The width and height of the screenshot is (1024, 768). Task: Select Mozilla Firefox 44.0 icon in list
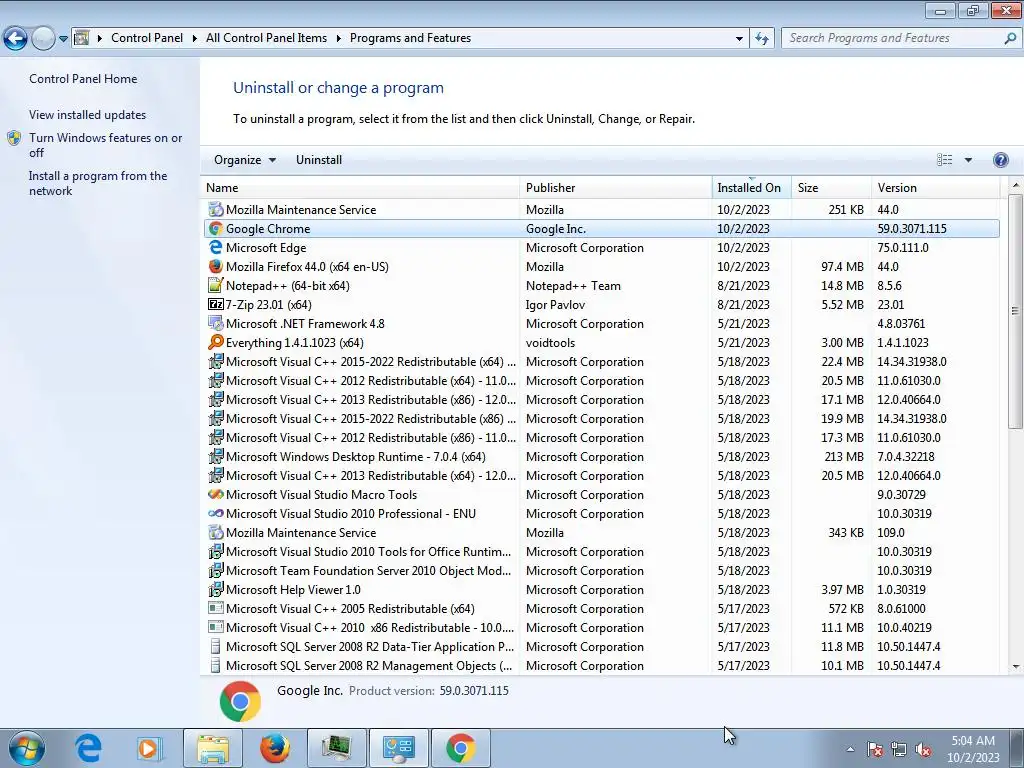pos(216,266)
